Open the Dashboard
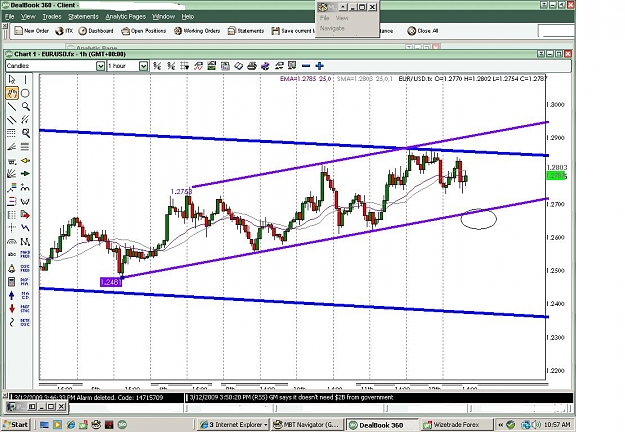Viewport: 625px width, 432px height. click(96, 31)
